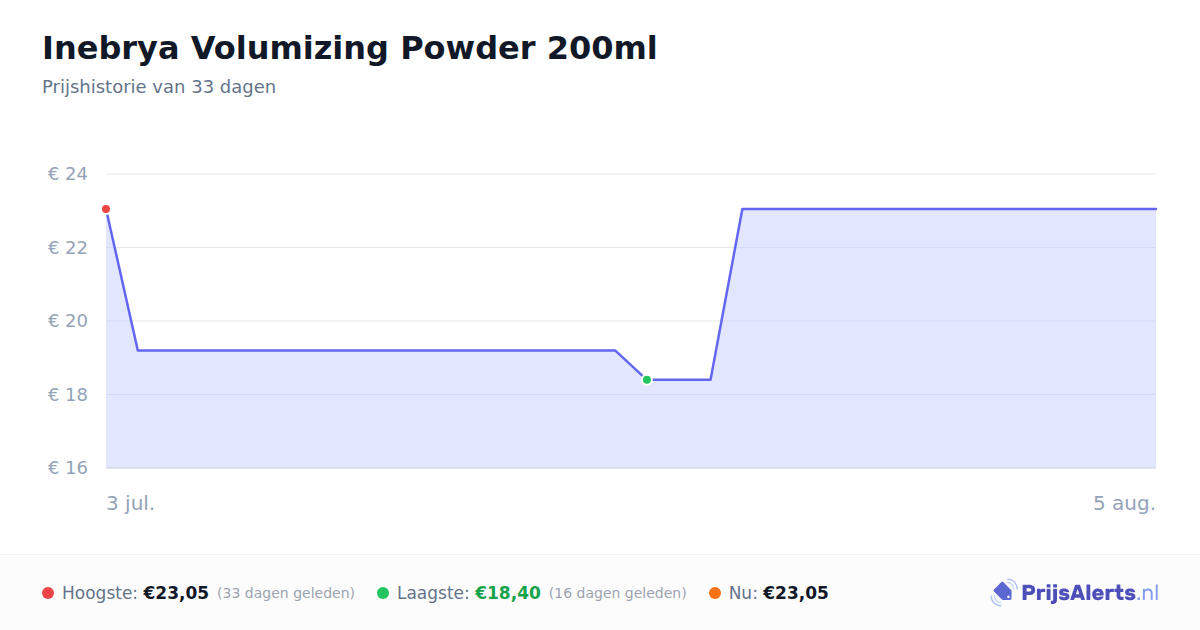This screenshot has height=630, width=1200.
Task: Click the Hoogste price €23,05 value
Action: tap(176, 593)
